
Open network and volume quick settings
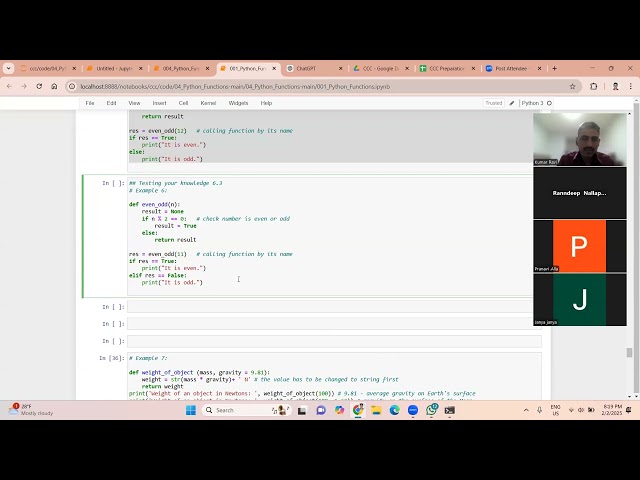[581, 410]
